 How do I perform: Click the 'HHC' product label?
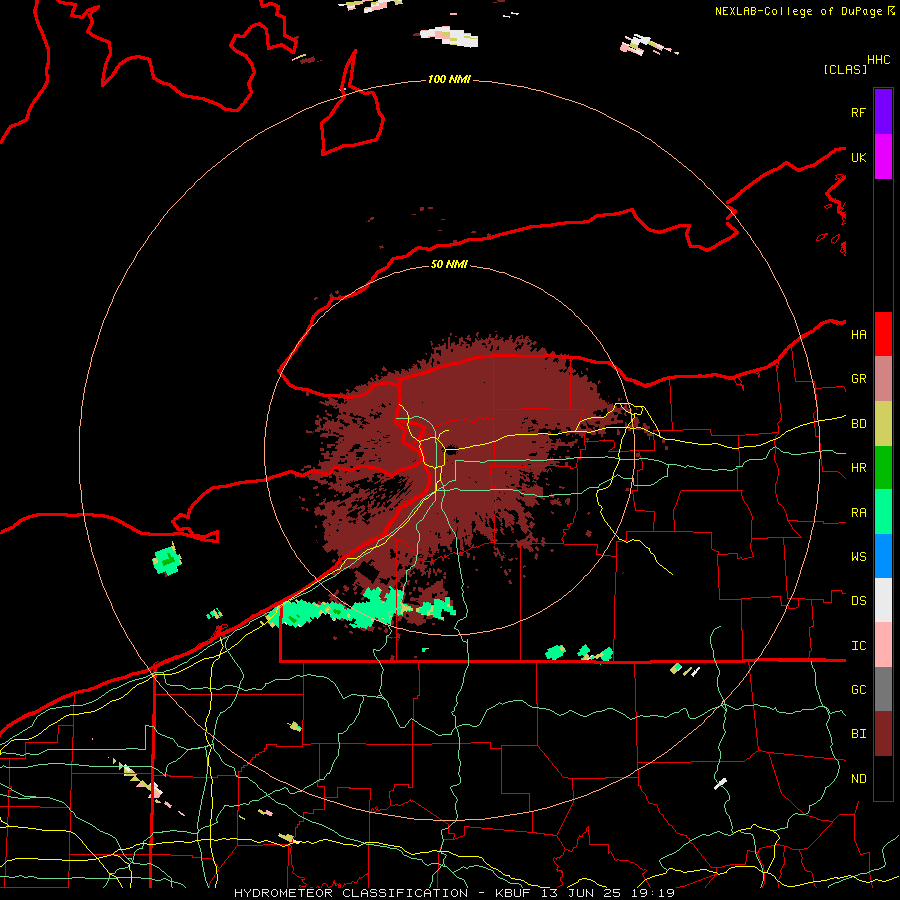pyautogui.click(x=878, y=60)
